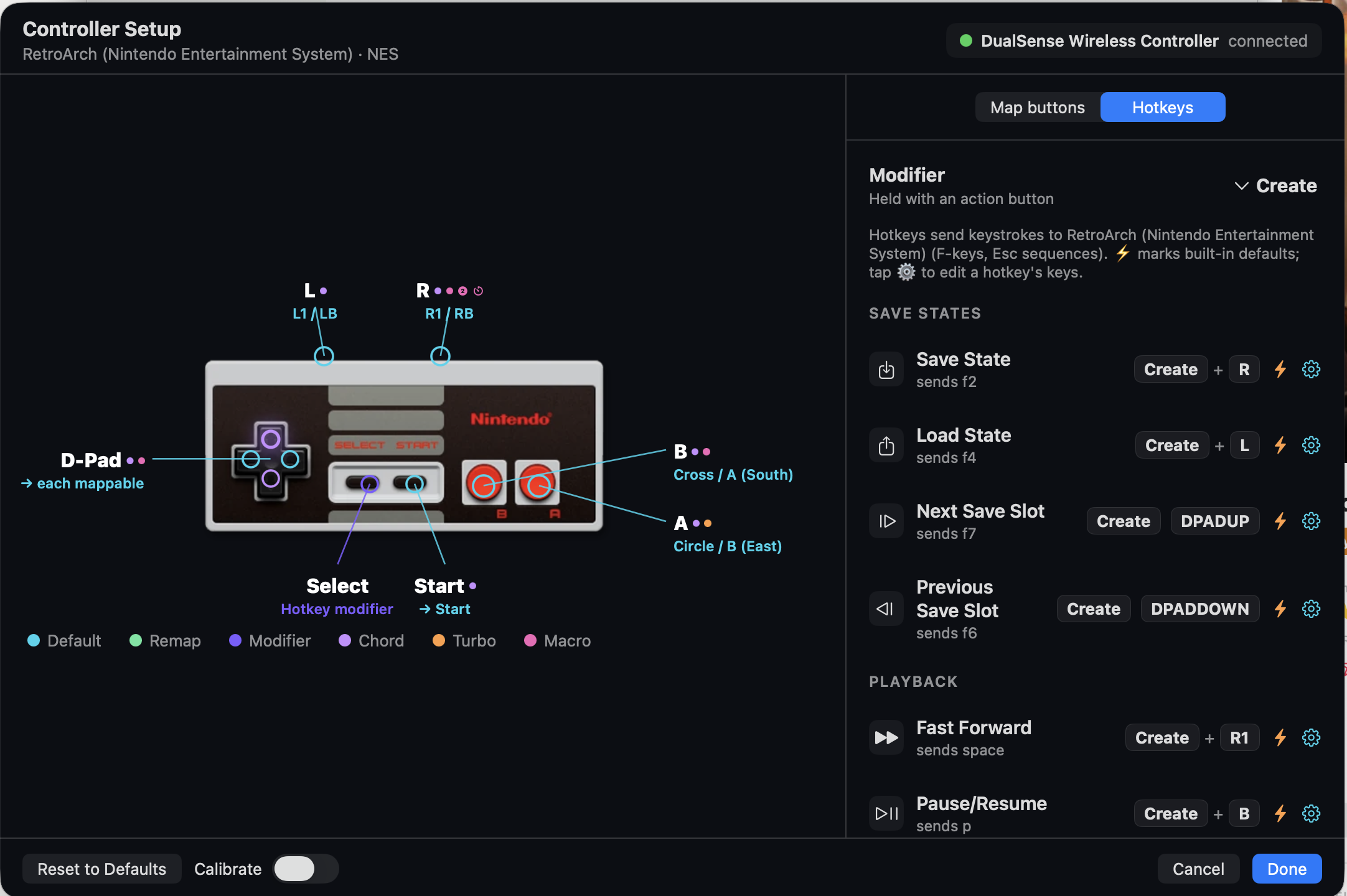Select the NES A button marker
The width and height of the screenshot is (1347, 896).
pyautogui.click(x=538, y=485)
